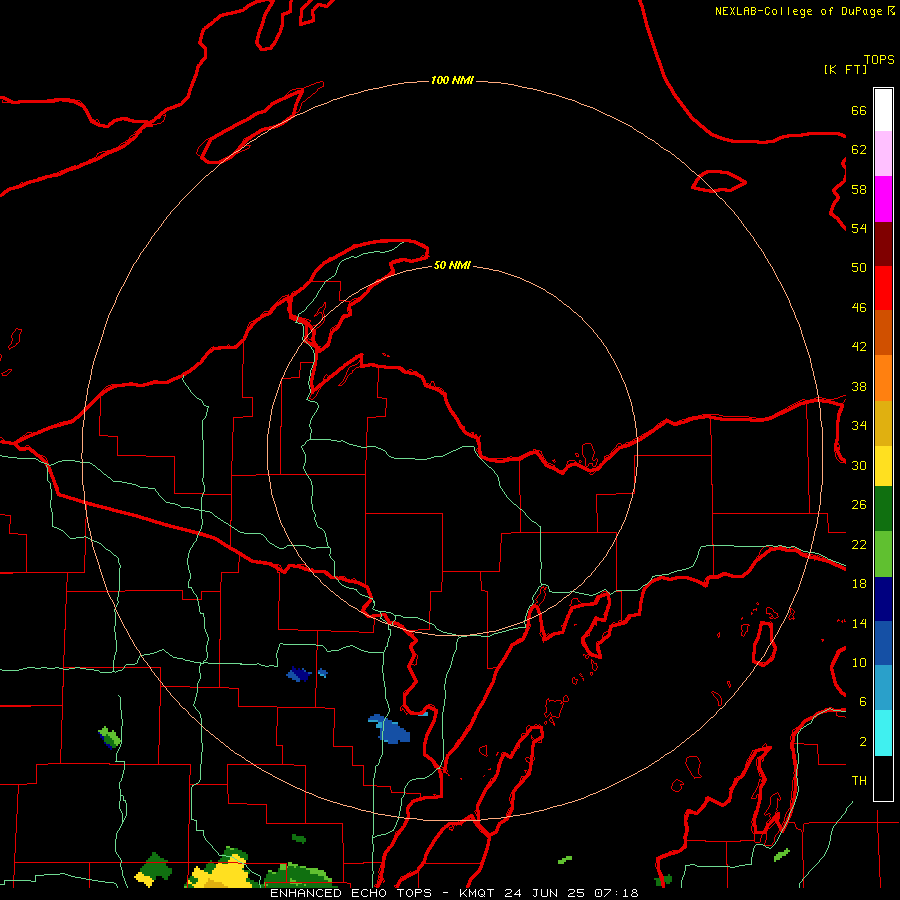
Task: Click the gold swatch between 38 and 34
Action: pos(883,423)
